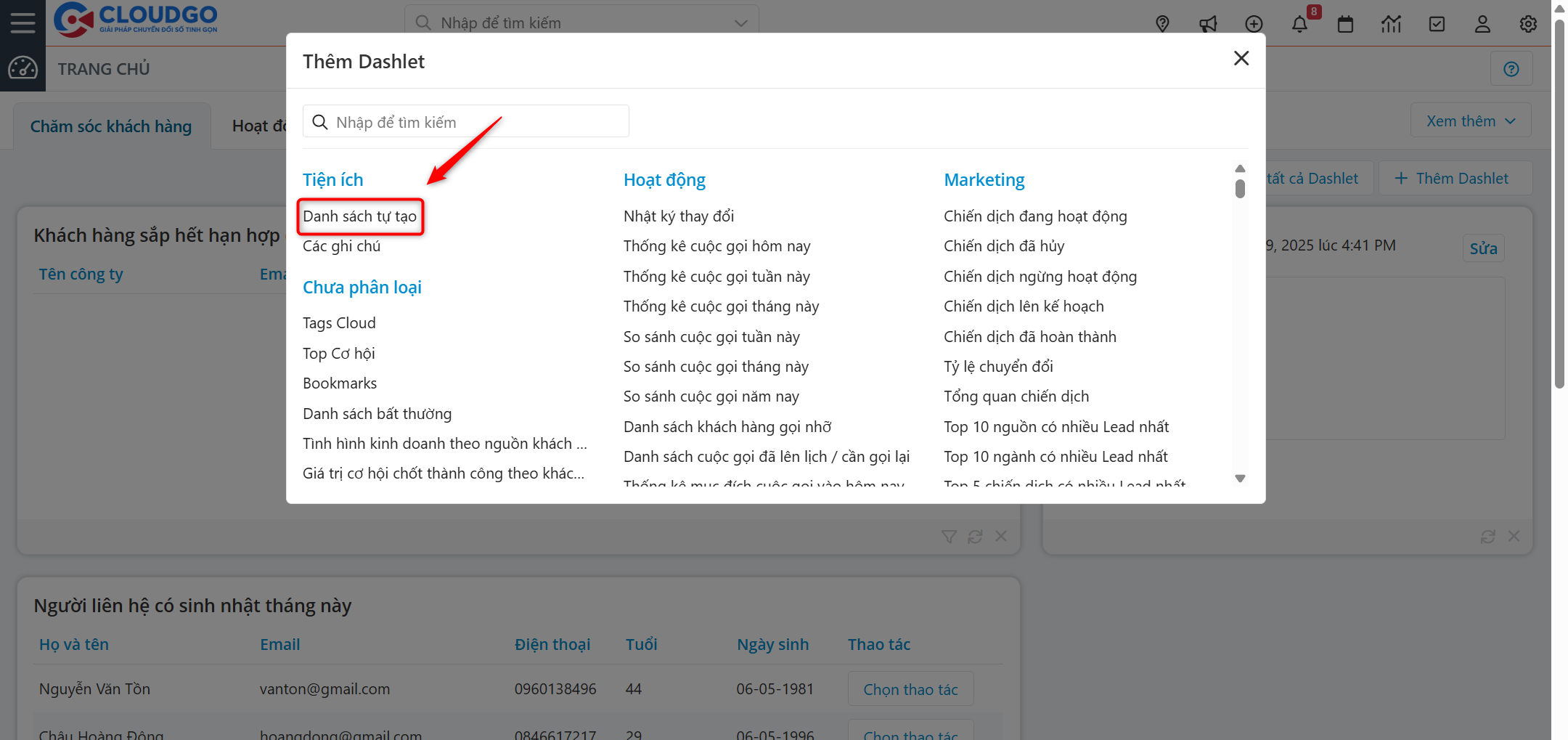Click the tasks checkmark icon
The width and height of the screenshot is (1568, 740).
click(1437, 24)
